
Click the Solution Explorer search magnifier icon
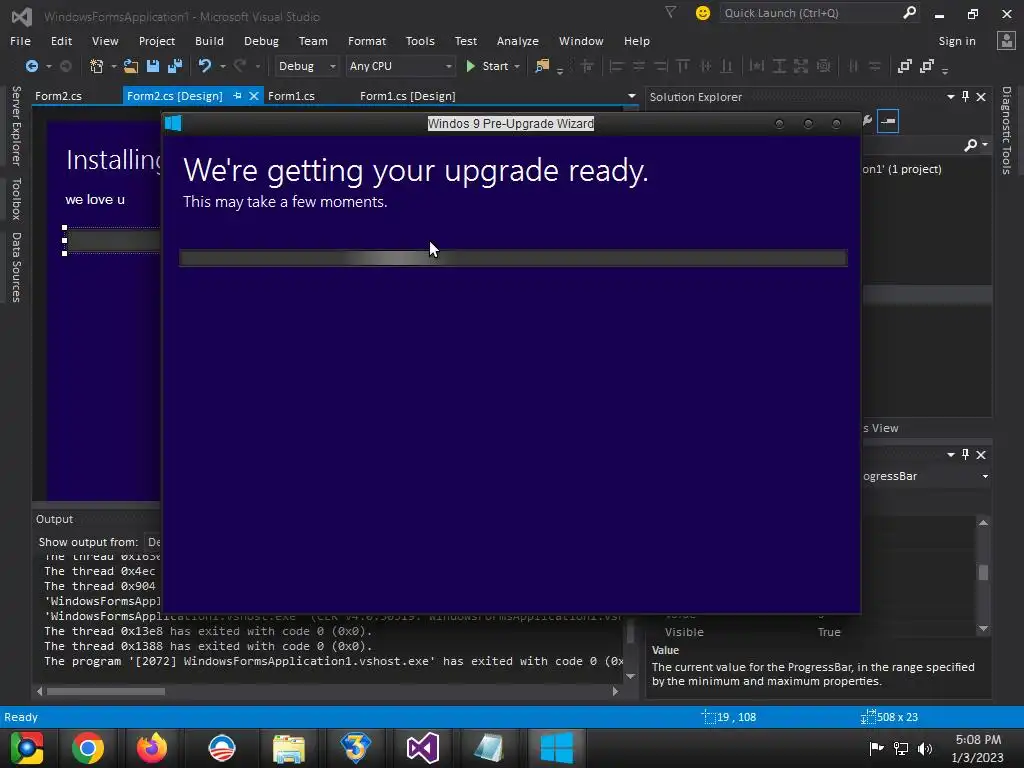[970, 145]
